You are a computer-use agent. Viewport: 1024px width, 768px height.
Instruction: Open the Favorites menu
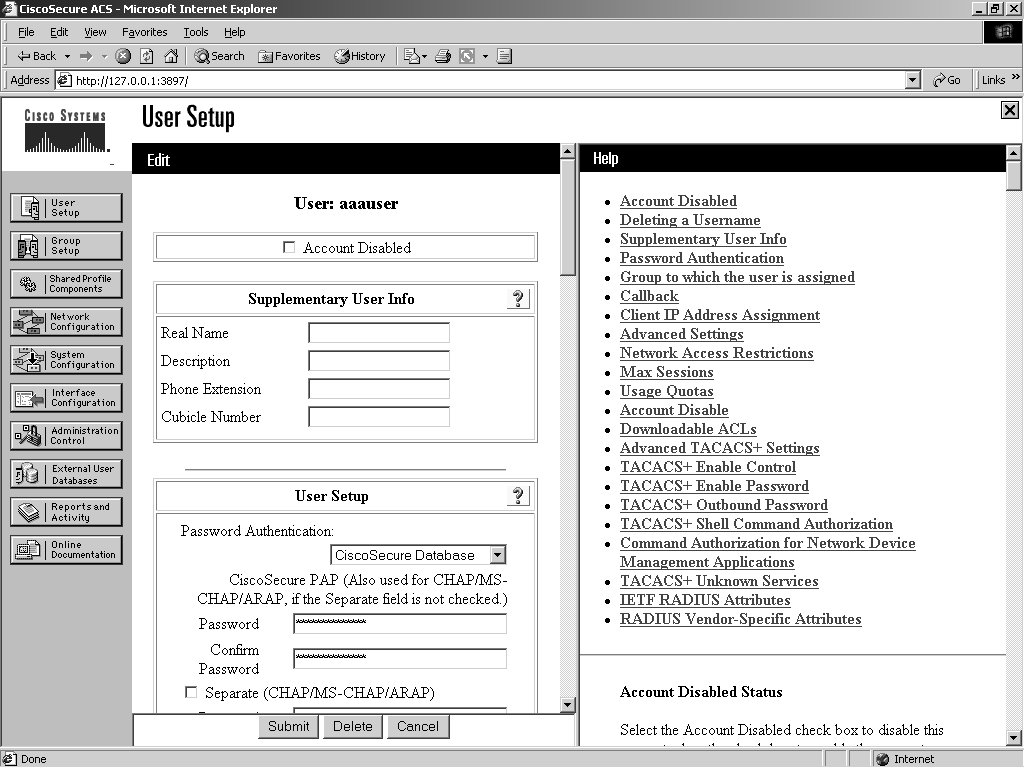(x=144, y=32)
